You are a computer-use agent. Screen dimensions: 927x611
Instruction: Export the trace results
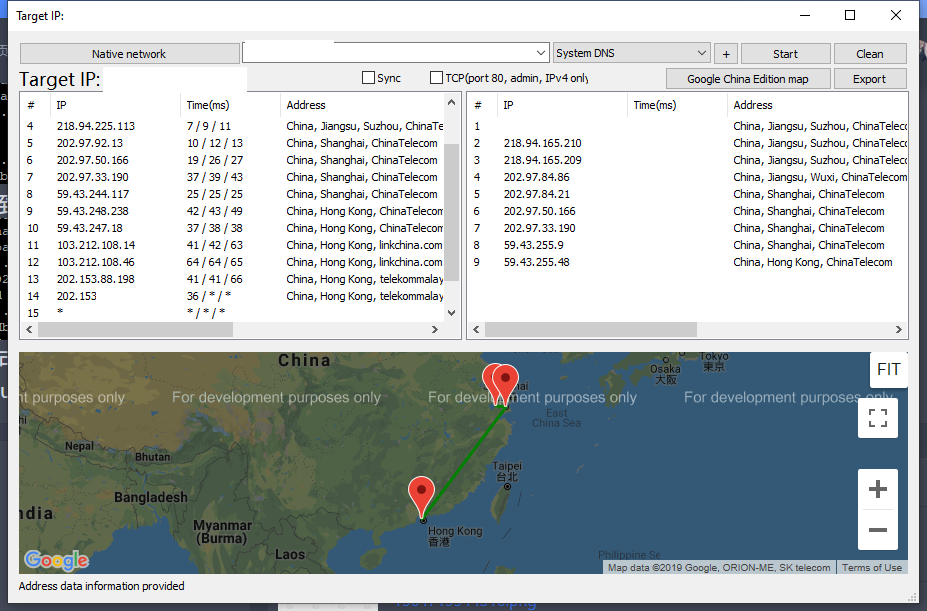tap(870, 79)
